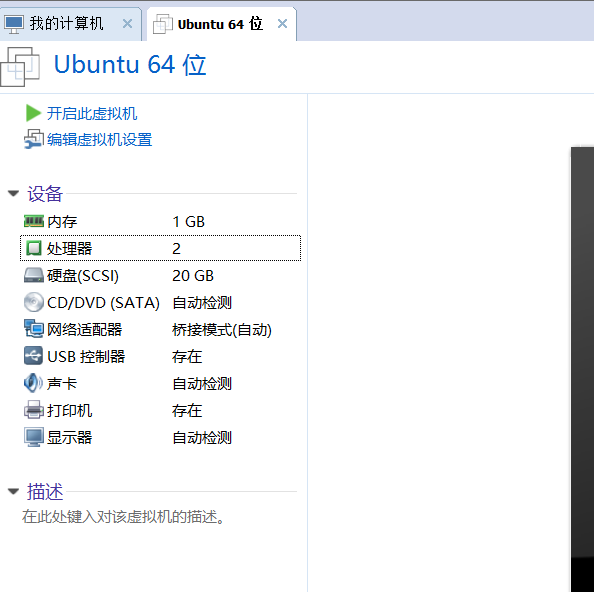Close the 我的计算机 tab
594x592 pixels.
point(128,24)
